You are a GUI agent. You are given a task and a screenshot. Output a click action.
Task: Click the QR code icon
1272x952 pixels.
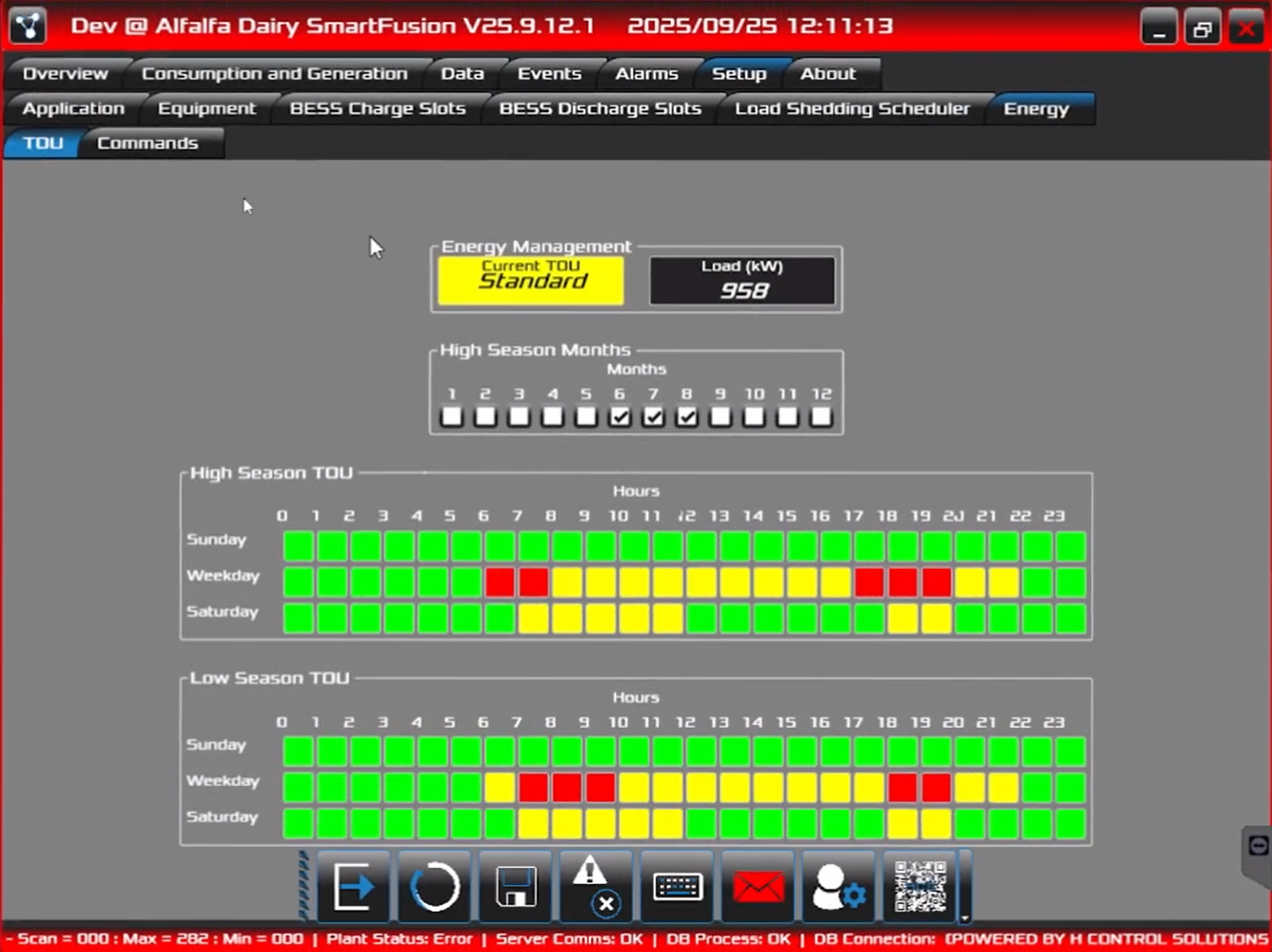pos(919,887)
